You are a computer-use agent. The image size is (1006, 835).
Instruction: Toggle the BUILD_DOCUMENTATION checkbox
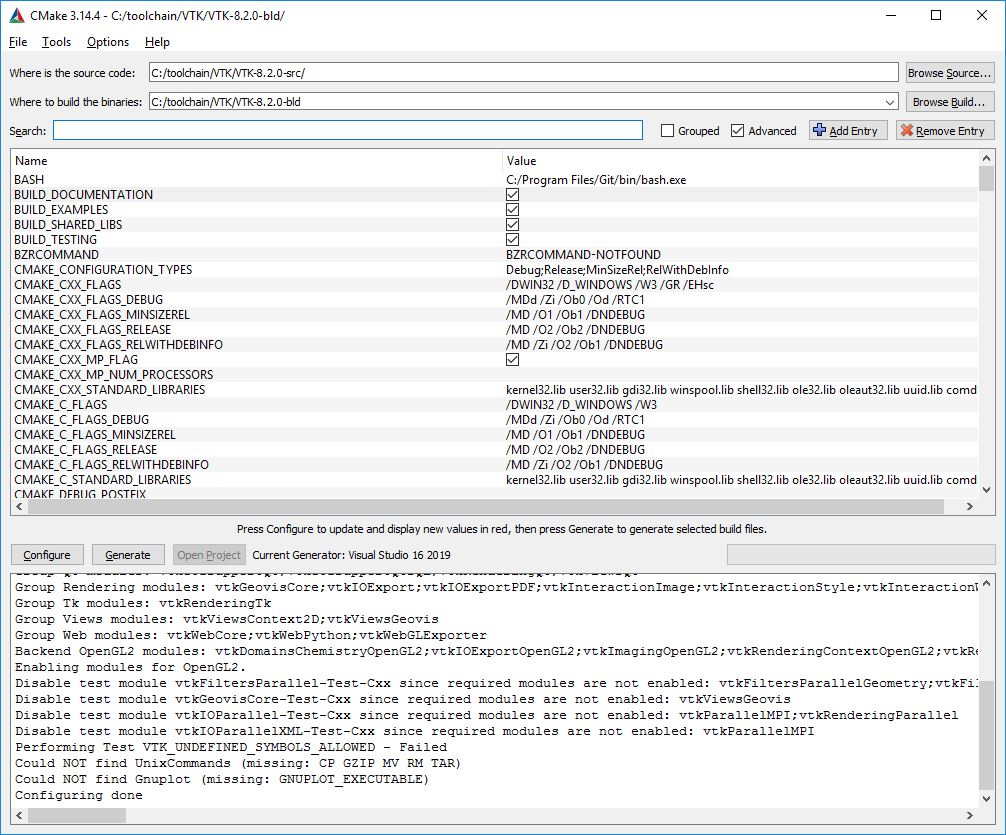[x=512, y=194]
